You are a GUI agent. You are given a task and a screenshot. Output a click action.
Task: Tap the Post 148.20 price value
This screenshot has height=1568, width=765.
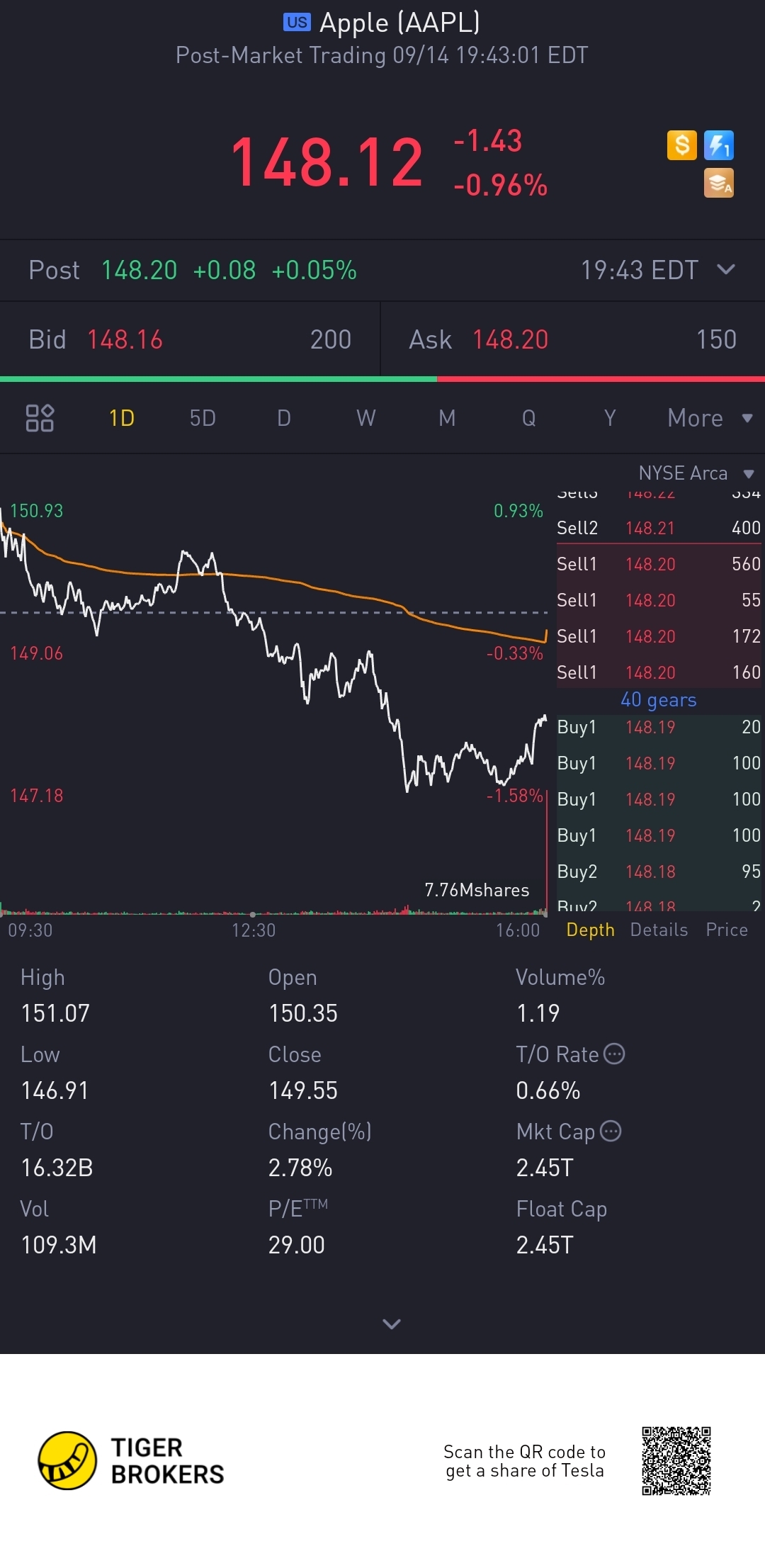click(139, 270)
